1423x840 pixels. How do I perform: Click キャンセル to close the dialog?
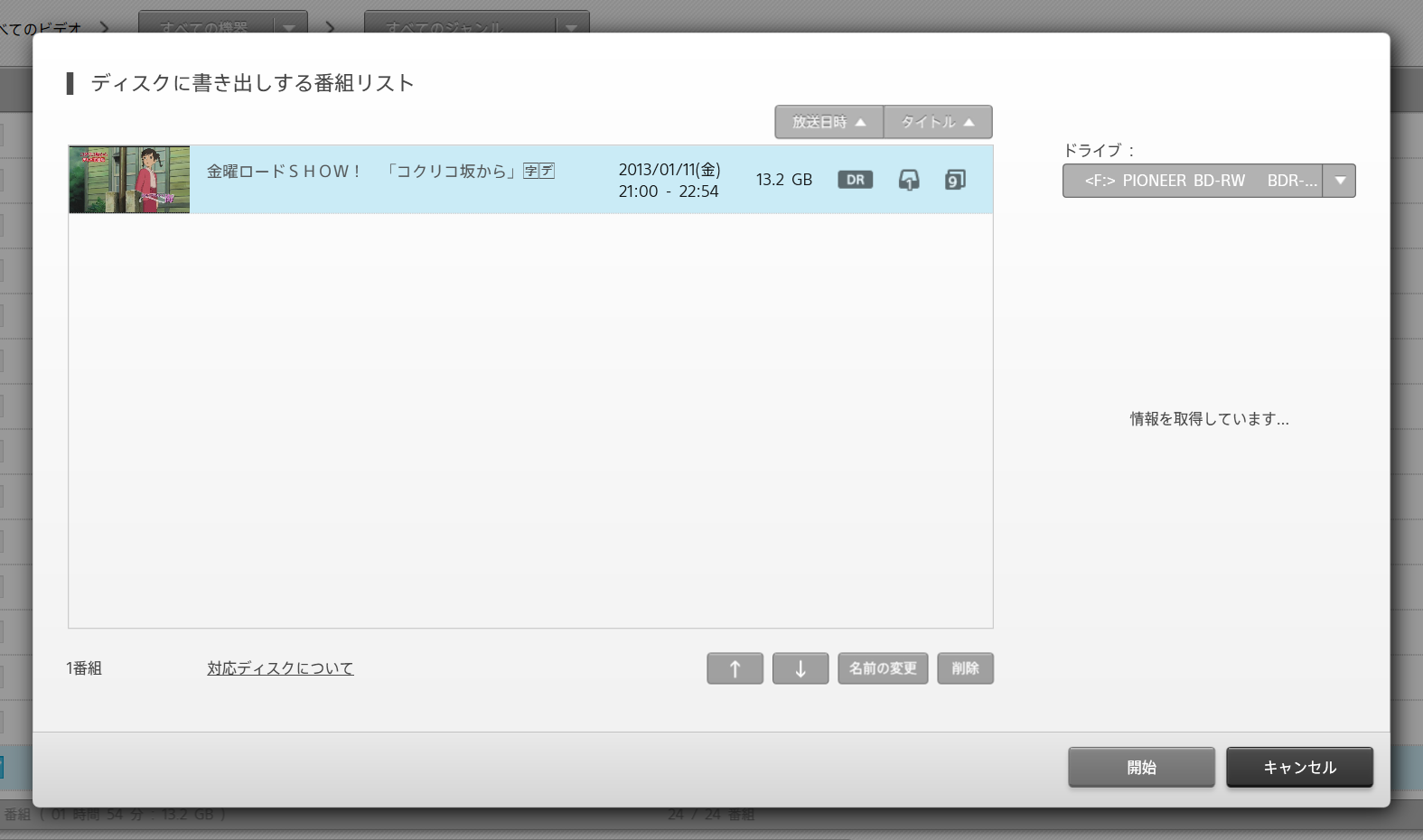[x=1298, y=767]
